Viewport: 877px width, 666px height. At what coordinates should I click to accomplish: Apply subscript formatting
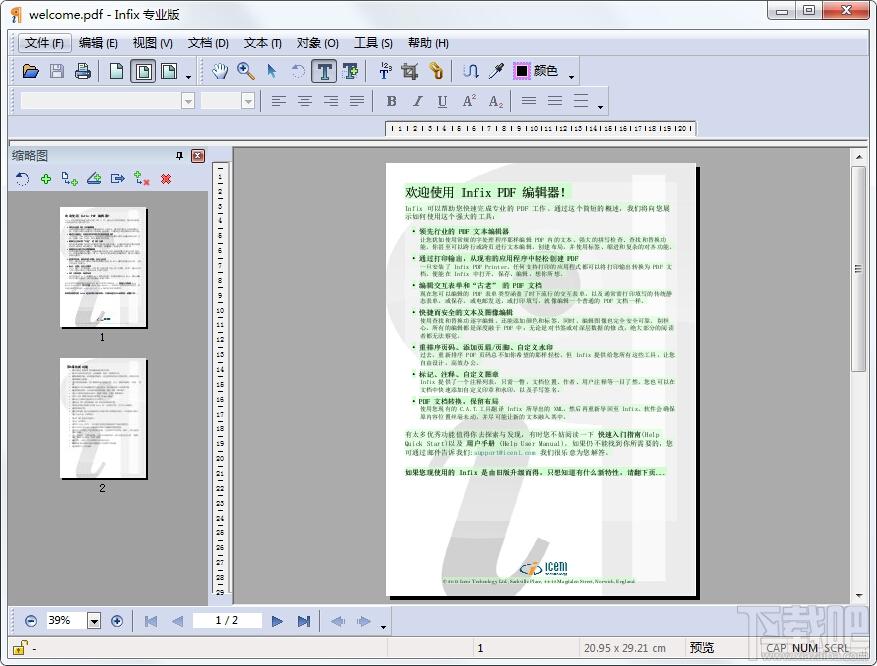click(496, 101)
